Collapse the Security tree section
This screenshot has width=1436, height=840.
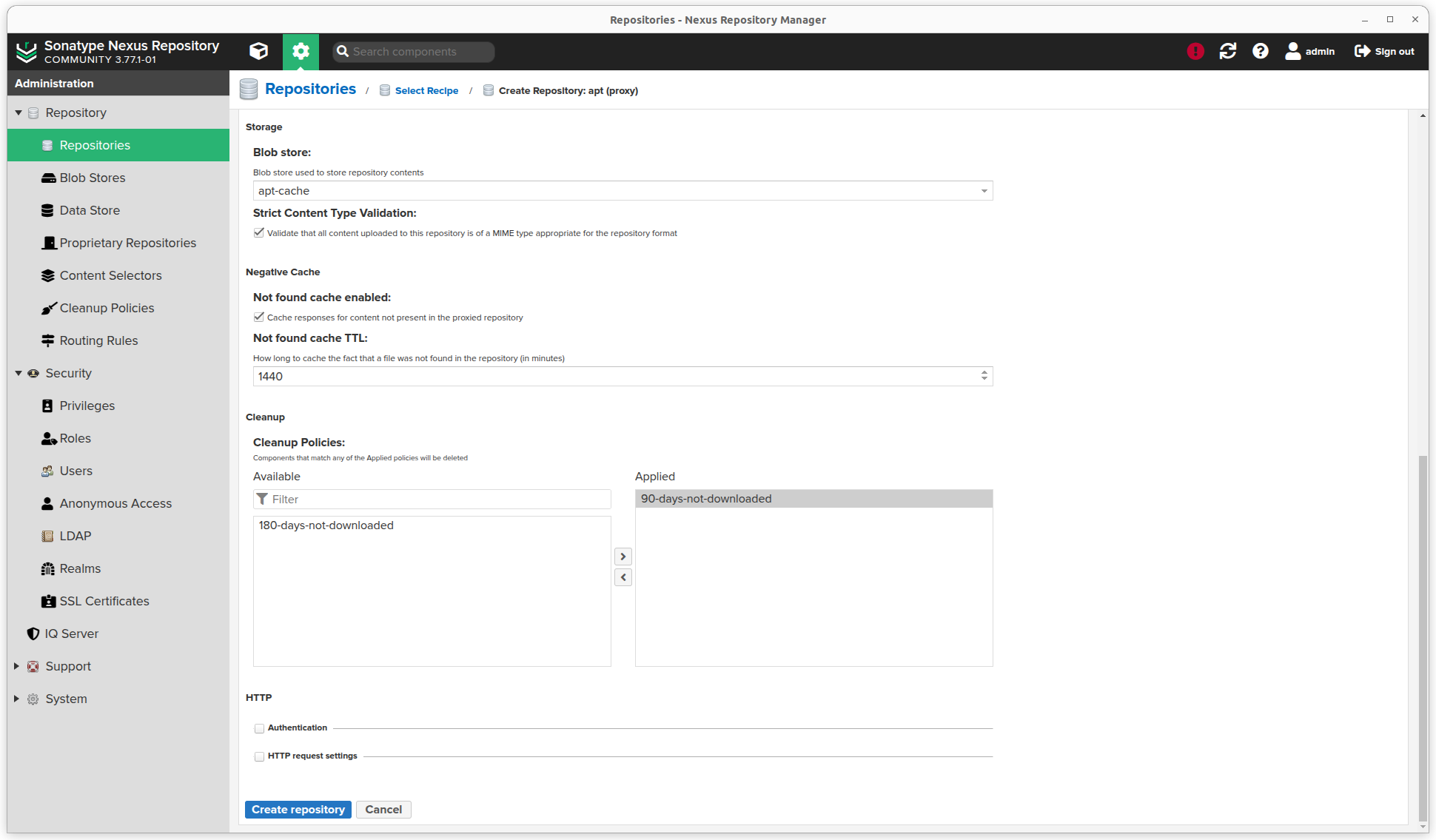18,373
